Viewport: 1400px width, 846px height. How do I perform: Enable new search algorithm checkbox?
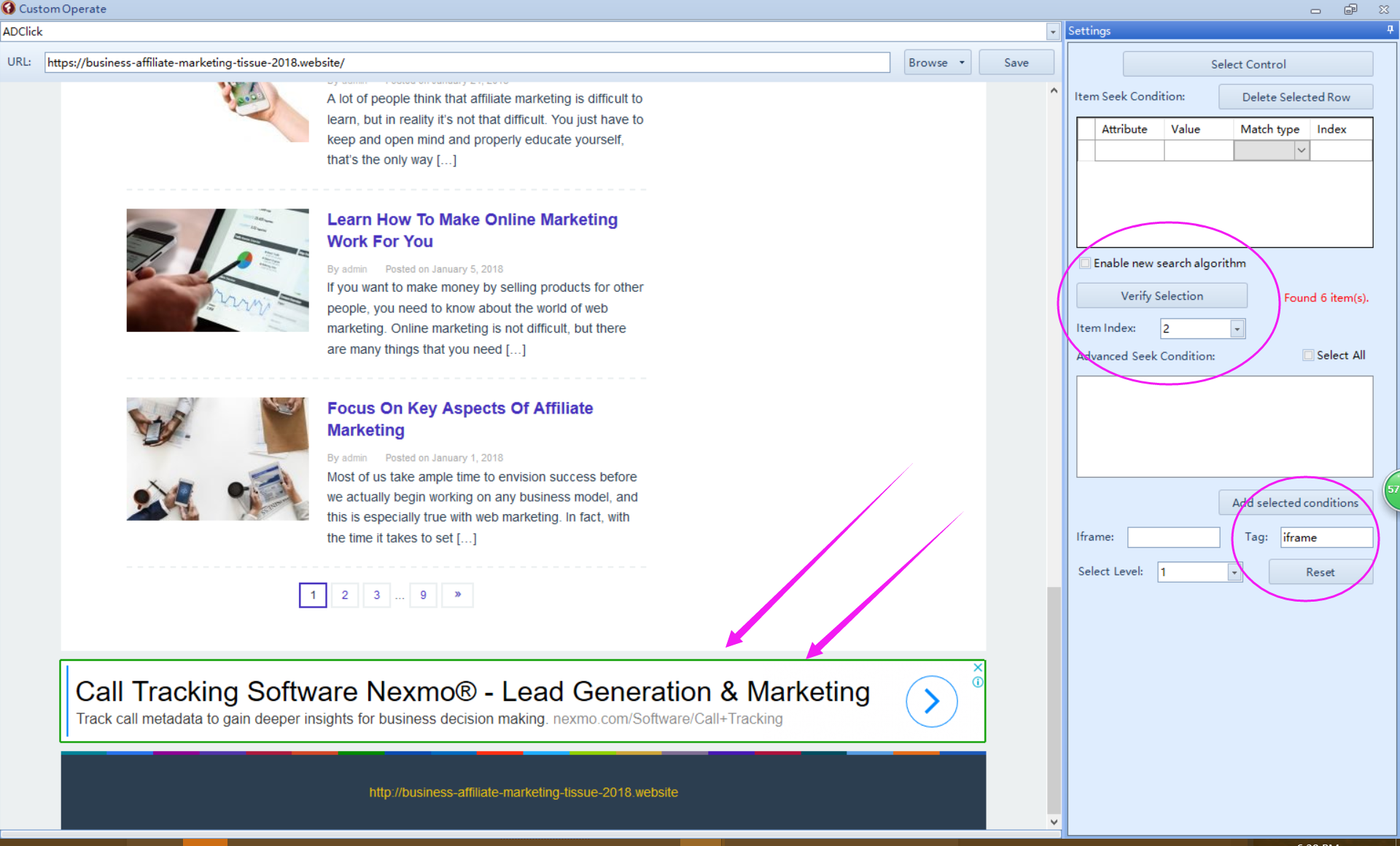1086,263
